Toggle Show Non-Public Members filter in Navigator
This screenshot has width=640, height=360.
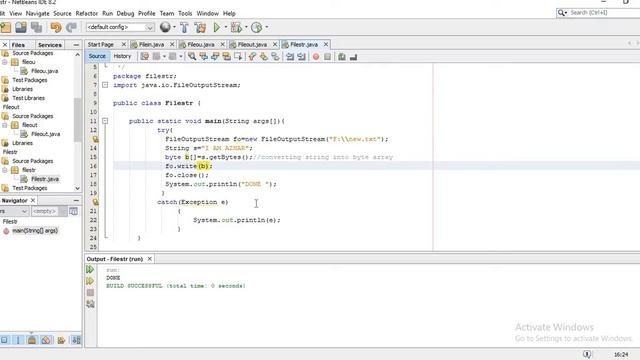tap(46, 340)
